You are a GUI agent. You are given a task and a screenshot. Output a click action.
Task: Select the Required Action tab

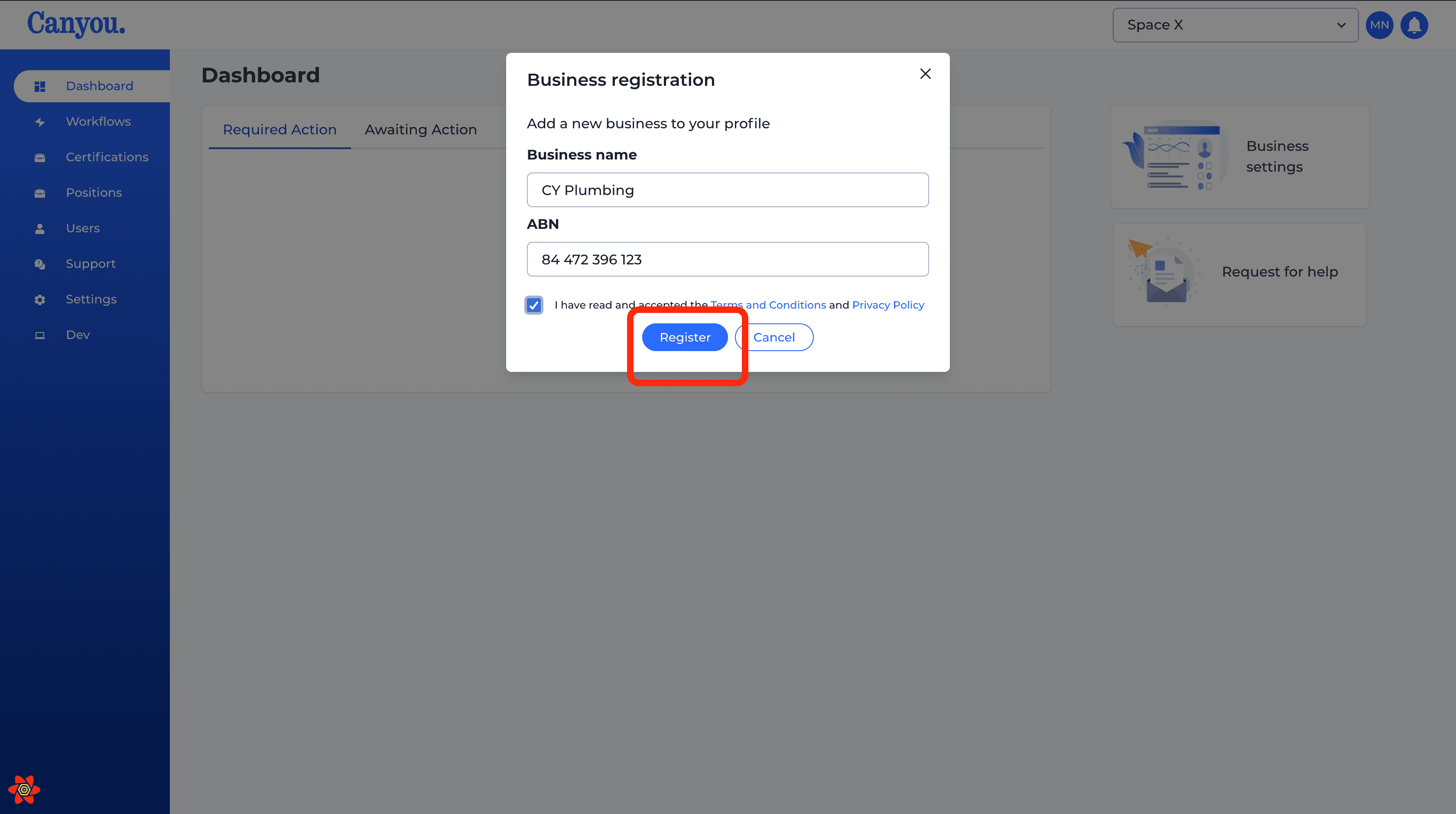pyautogui.click(x=280, y=130)
